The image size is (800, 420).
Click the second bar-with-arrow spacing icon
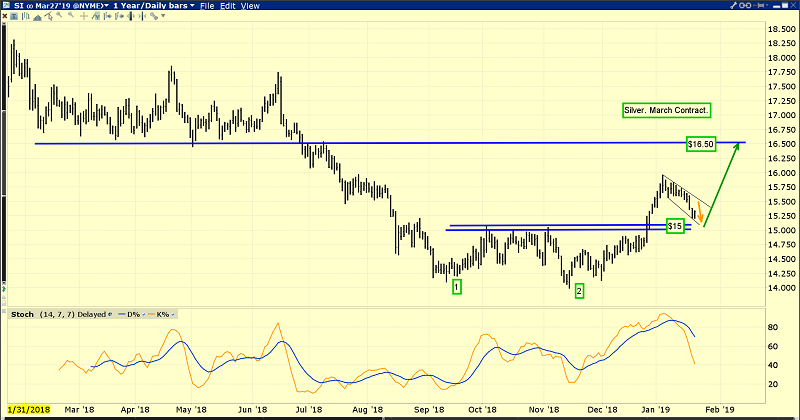(119, 16)
